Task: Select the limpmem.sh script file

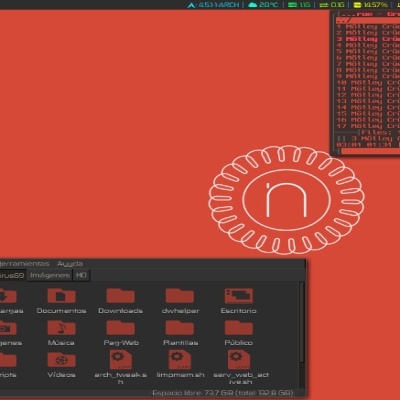Action: click(x=180, y=364)
